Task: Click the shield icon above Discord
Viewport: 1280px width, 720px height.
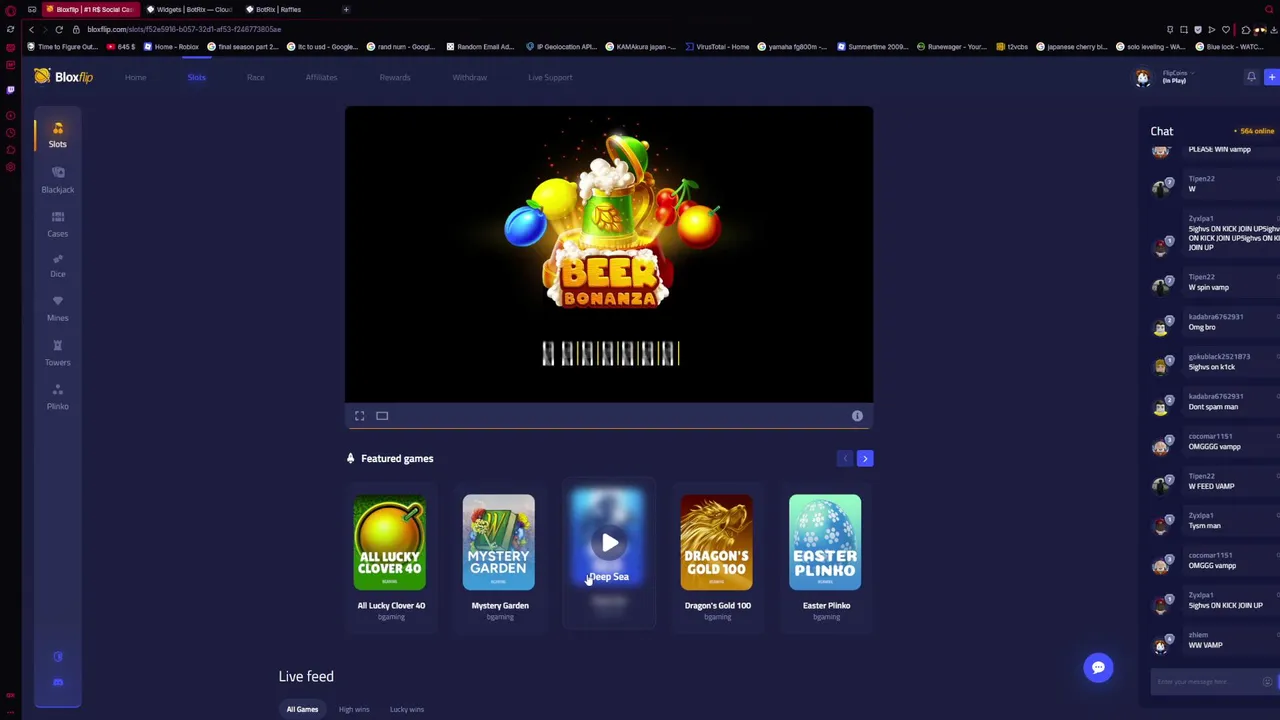Action: click(x=58, y=656)
